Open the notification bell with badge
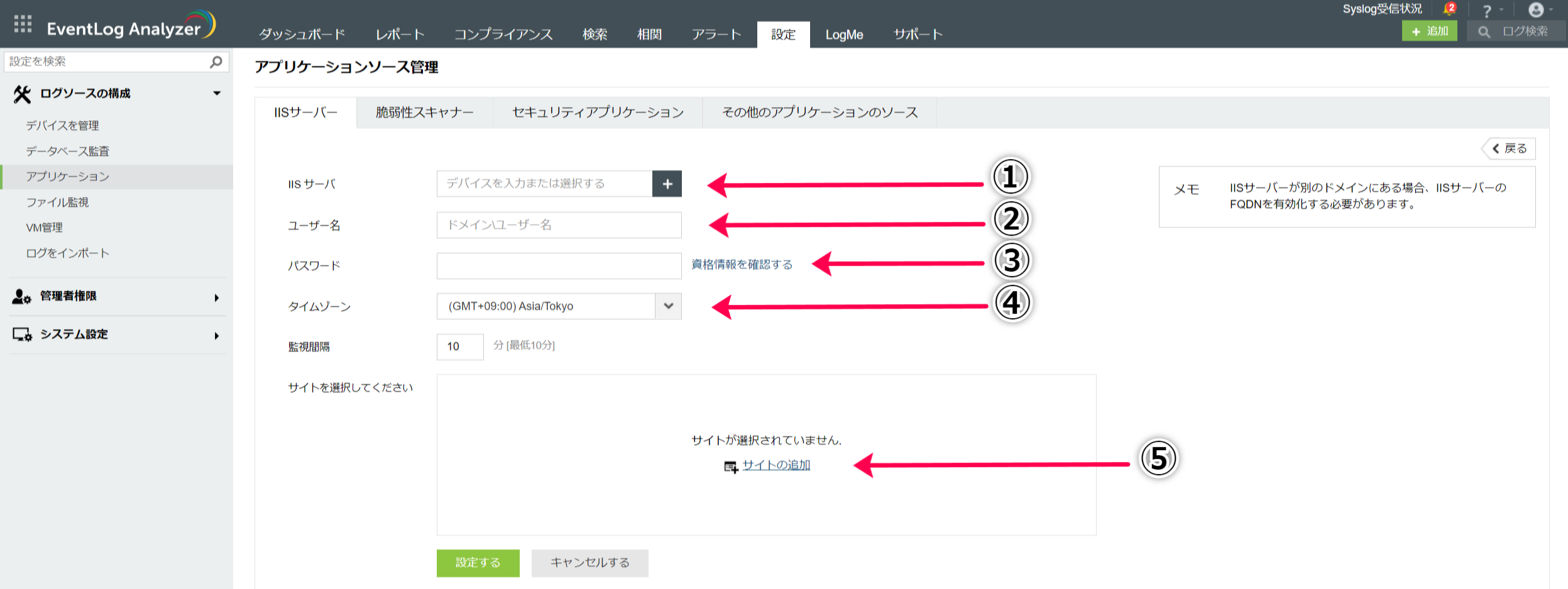The width and height of the screenshot is (1568, 589). pyautogui.click(x=1449, y=9)
